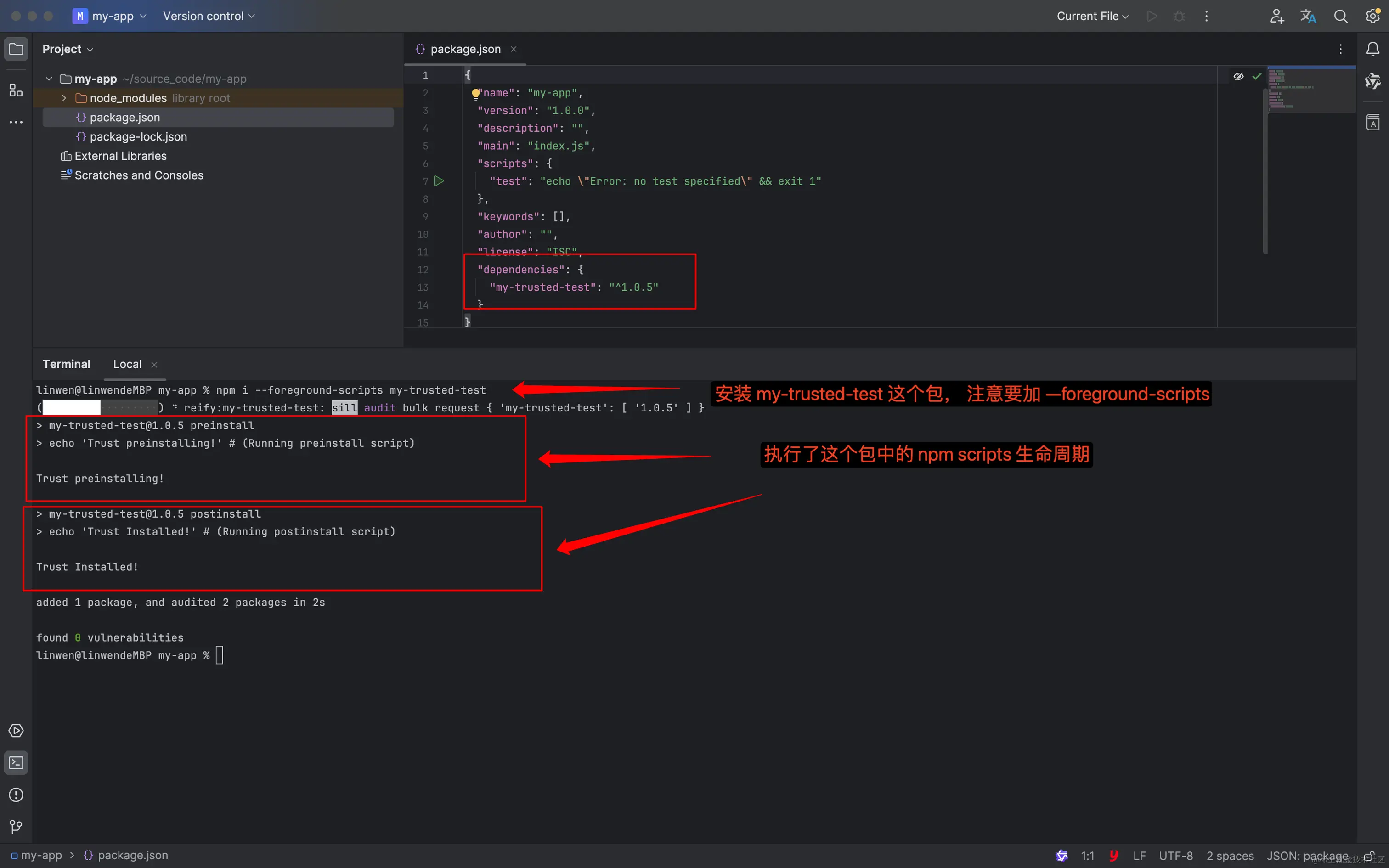
Task: Click the terminal prompt cursor input
Action: click(219, 655)
